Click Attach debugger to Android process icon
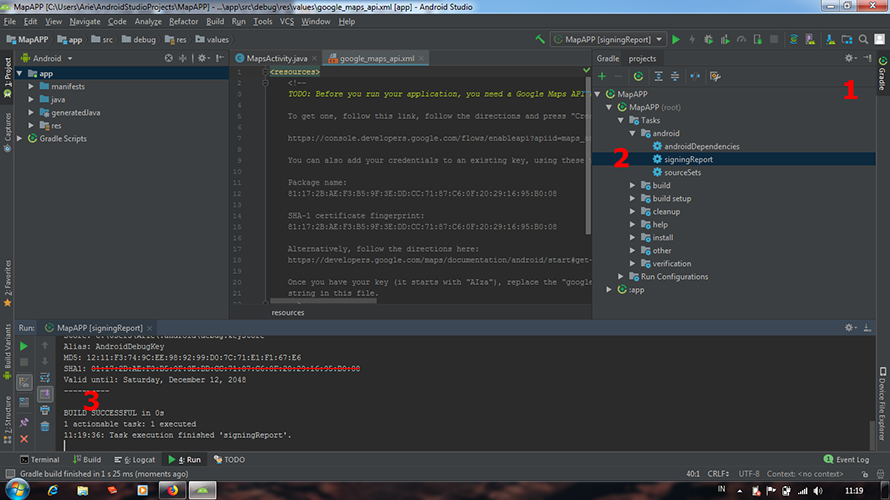 758,40
